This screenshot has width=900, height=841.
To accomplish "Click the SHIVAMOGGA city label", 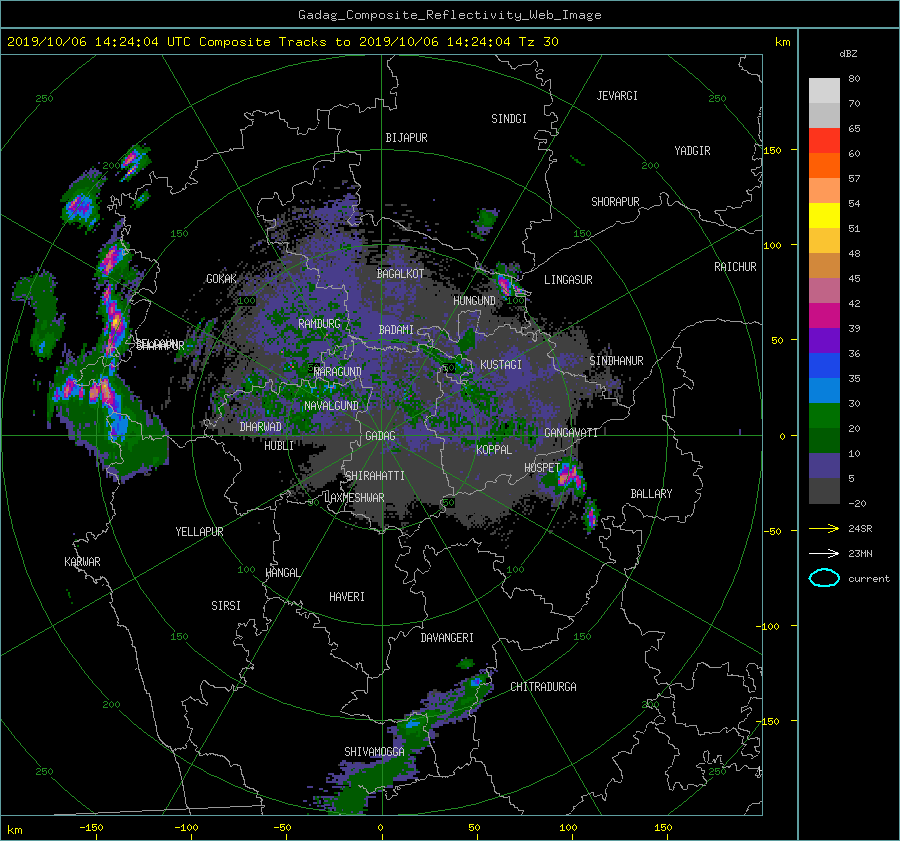I will (374, 751).
